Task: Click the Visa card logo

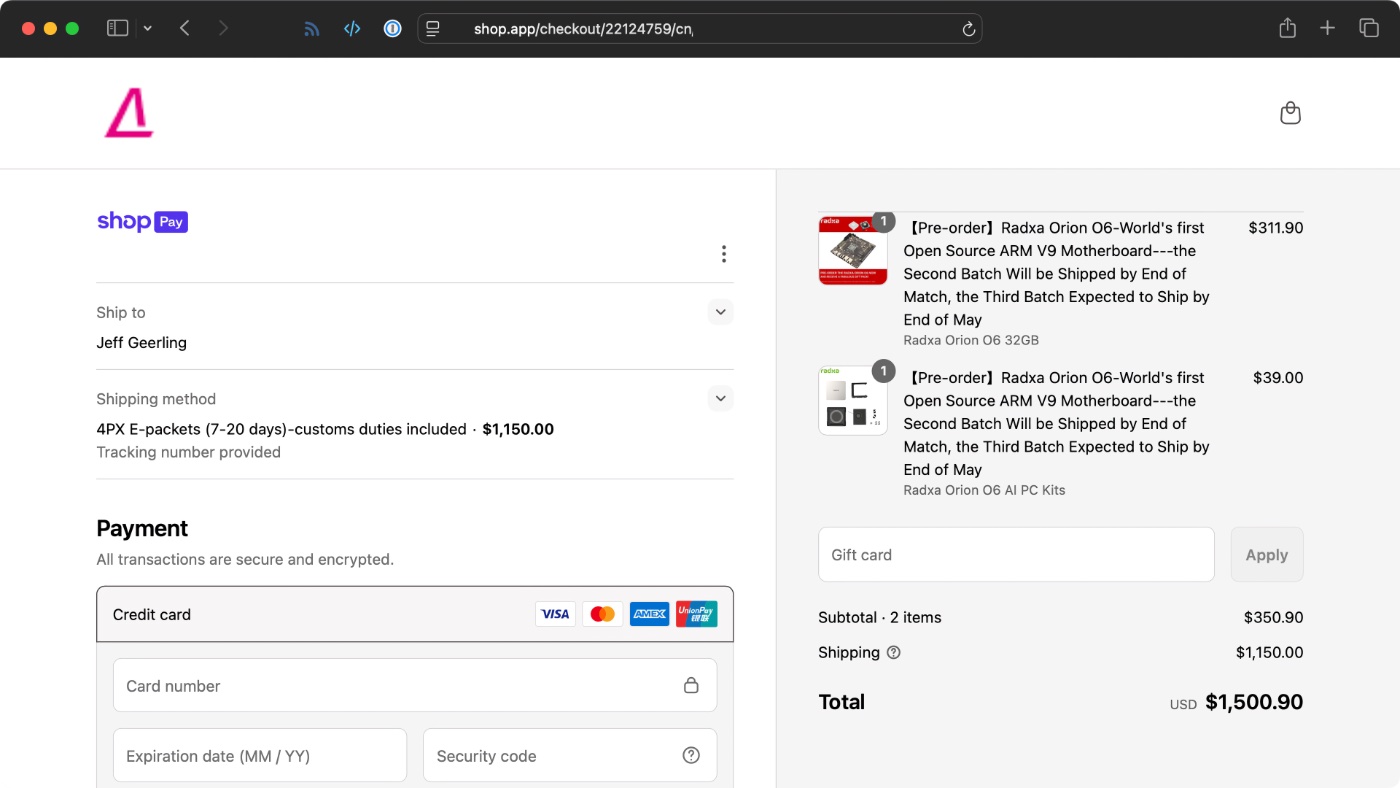Action: tap(555, 614)
